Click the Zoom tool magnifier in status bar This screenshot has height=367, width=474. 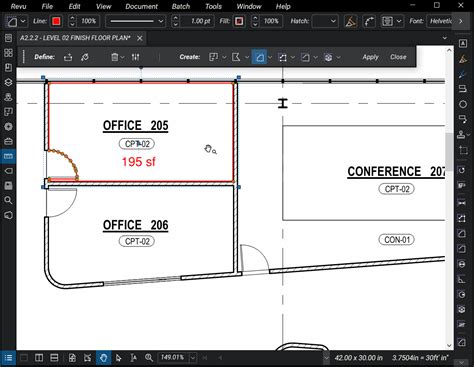(149, 358)
